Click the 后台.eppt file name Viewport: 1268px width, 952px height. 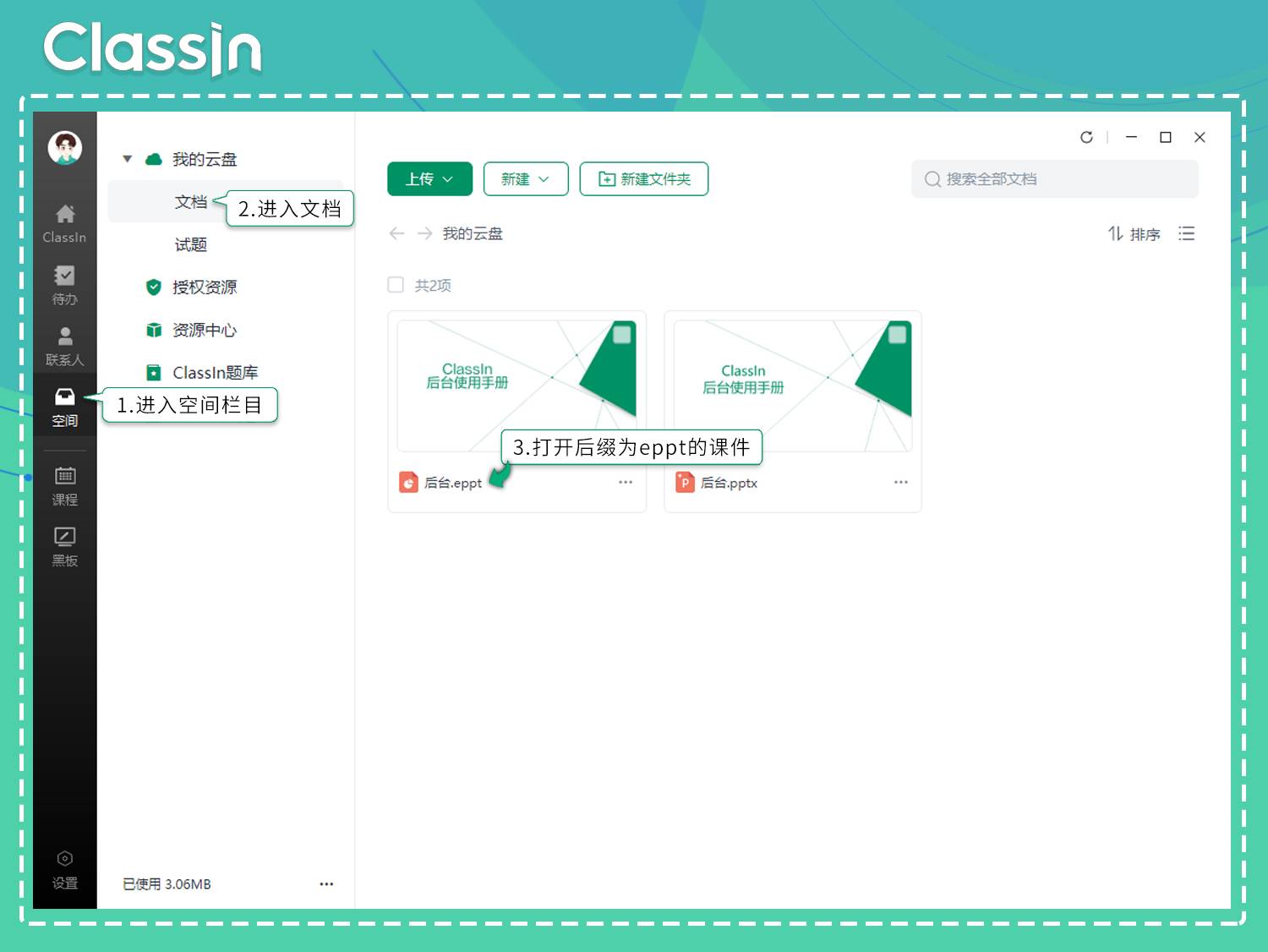click(453, 483)
